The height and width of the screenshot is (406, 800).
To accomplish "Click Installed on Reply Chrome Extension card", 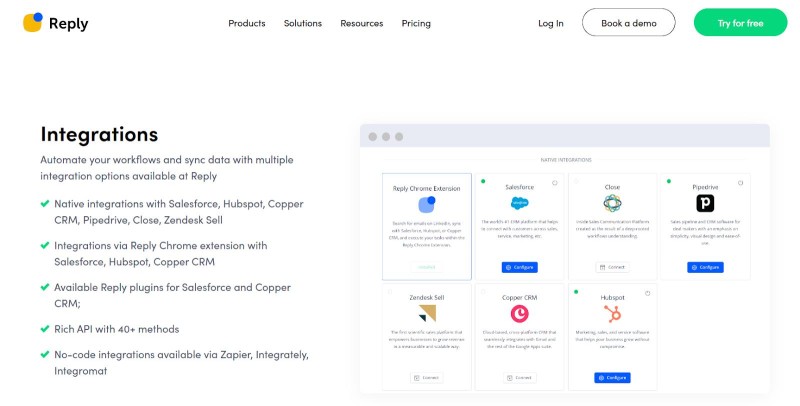I will coord(427,267).
